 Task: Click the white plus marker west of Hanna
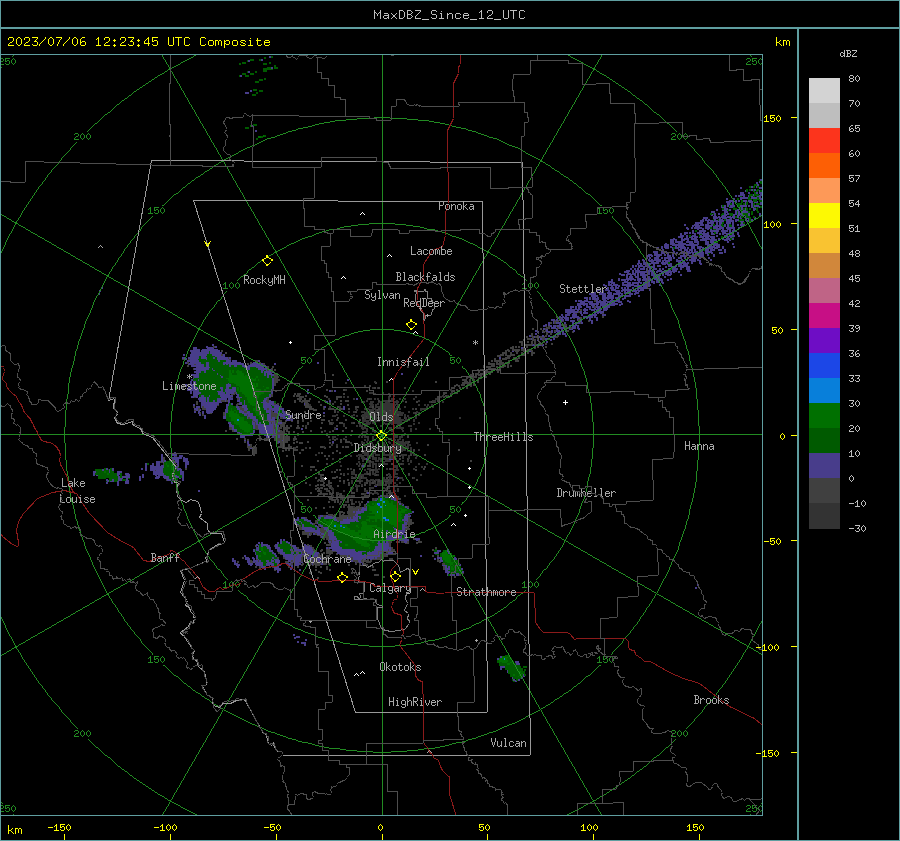565,402
